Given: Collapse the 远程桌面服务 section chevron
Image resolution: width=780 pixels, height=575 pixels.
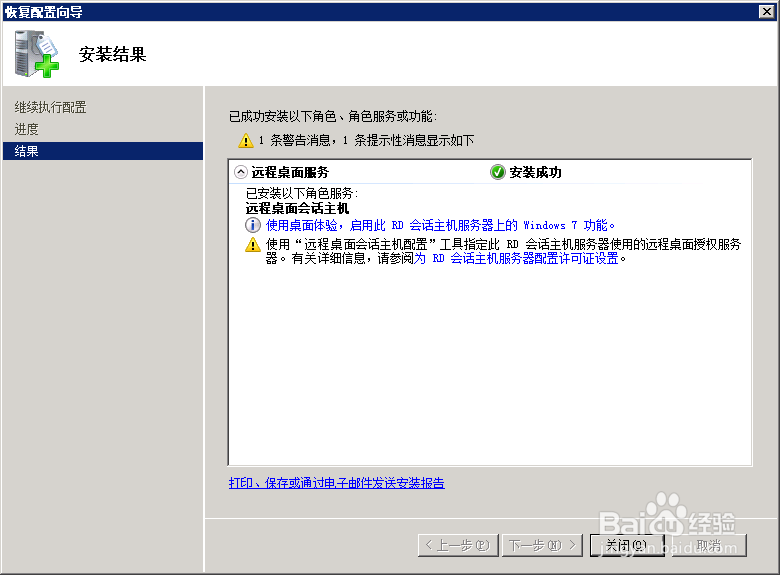Looking at the screenshot, I should click(x=241, y=172).
